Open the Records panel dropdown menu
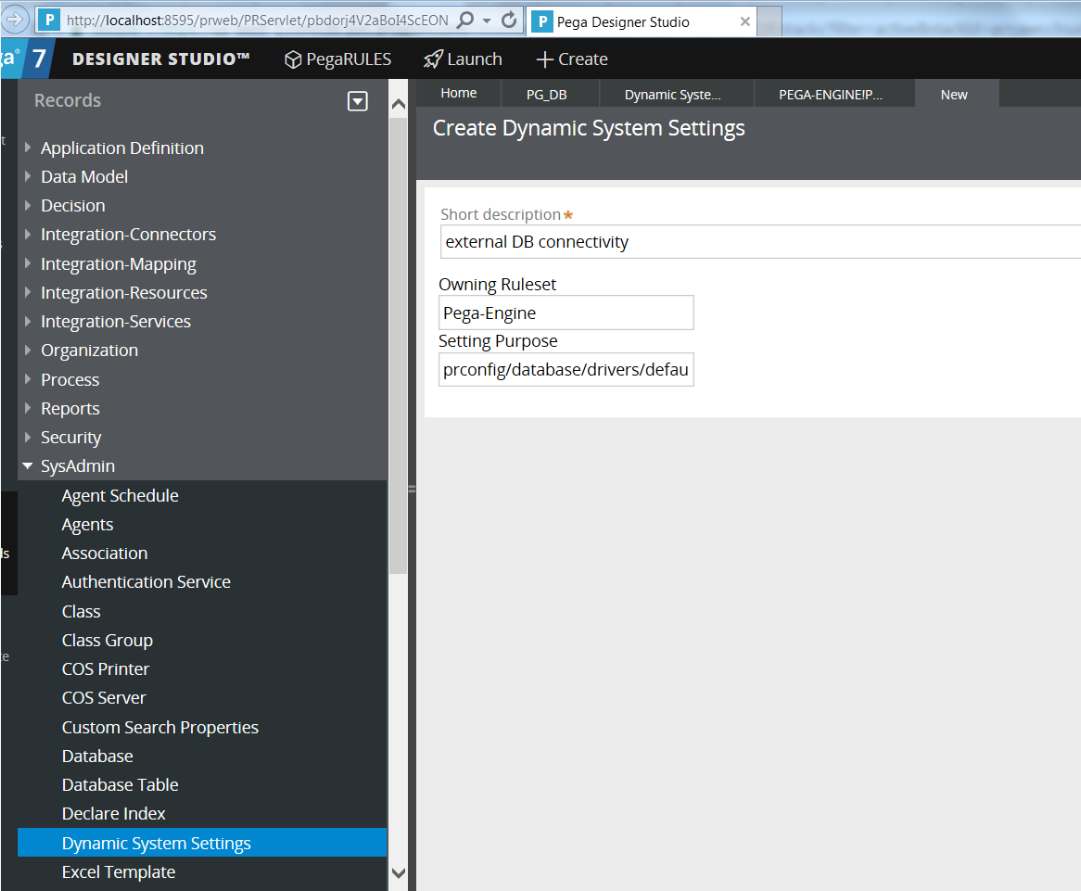 click(x=357, y=101)
